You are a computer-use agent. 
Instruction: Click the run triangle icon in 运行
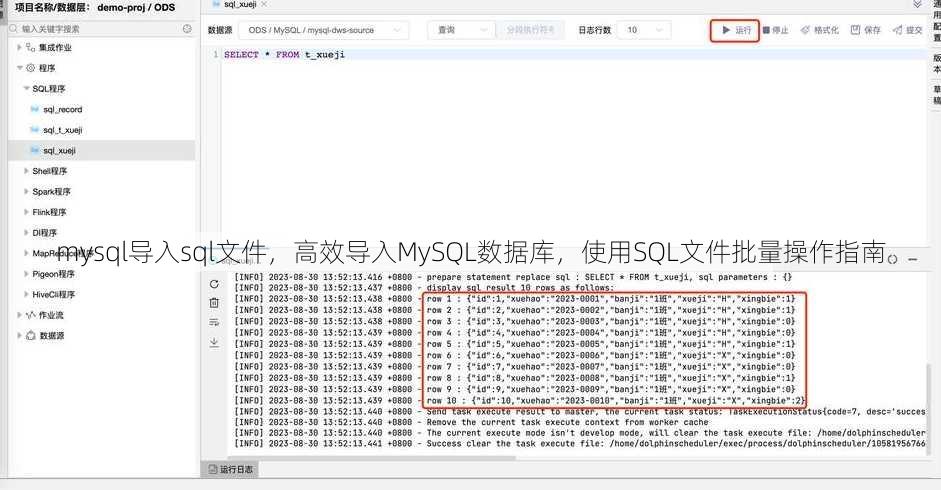click(726, 30)
